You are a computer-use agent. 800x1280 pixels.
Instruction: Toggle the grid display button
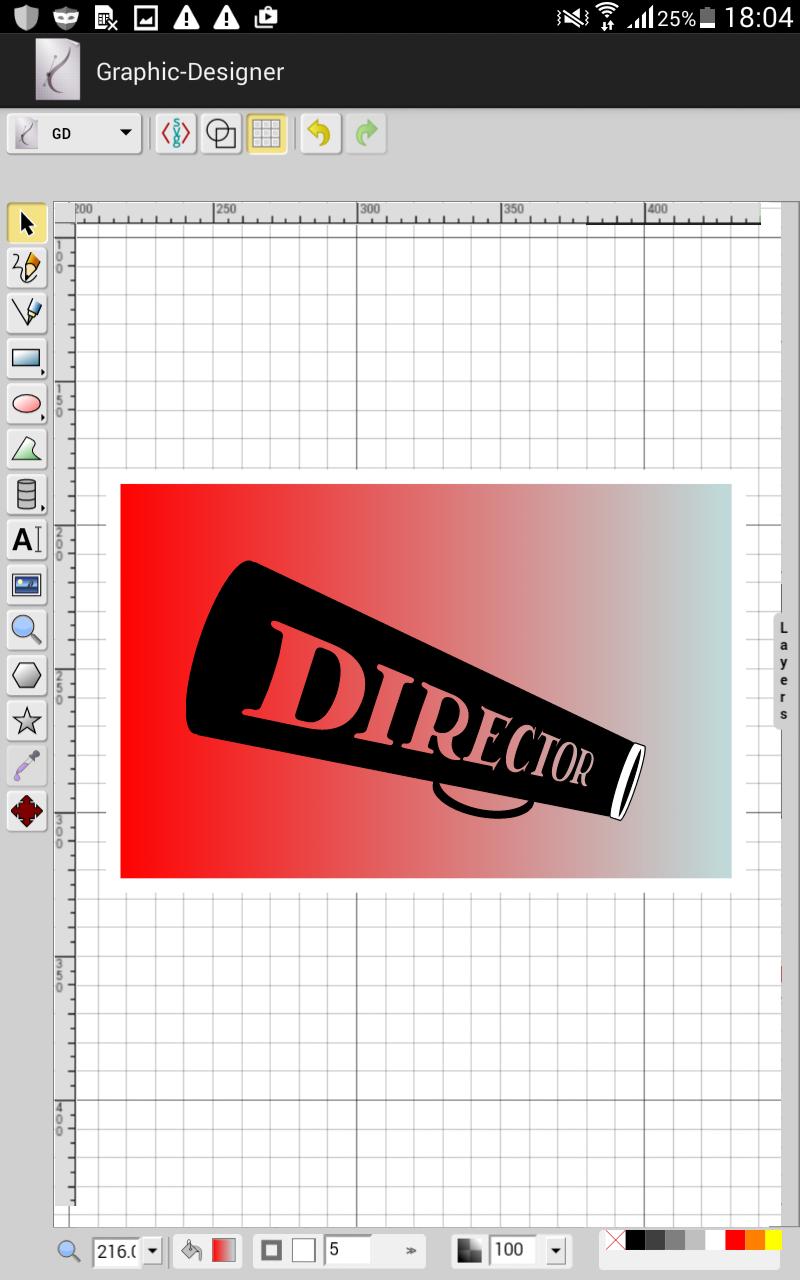[266, 134]
